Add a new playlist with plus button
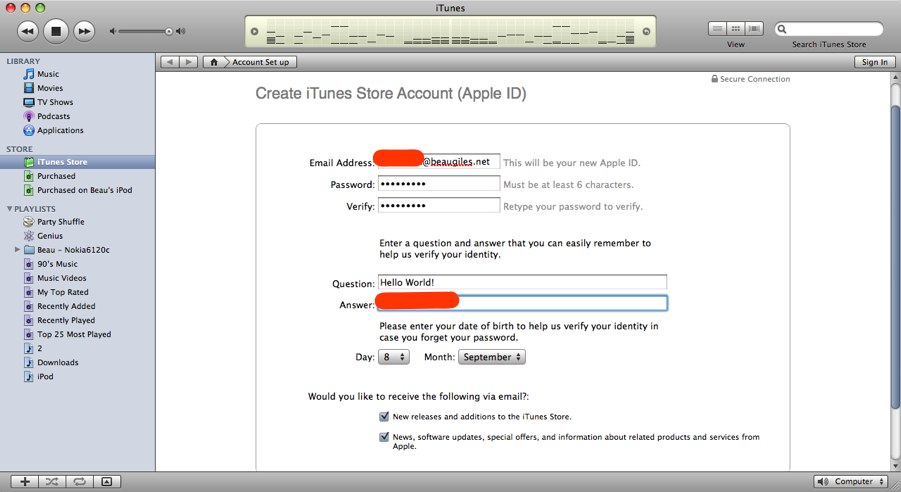Image resolution: width=901 pixels, height=492 pixels. point(25,482)
